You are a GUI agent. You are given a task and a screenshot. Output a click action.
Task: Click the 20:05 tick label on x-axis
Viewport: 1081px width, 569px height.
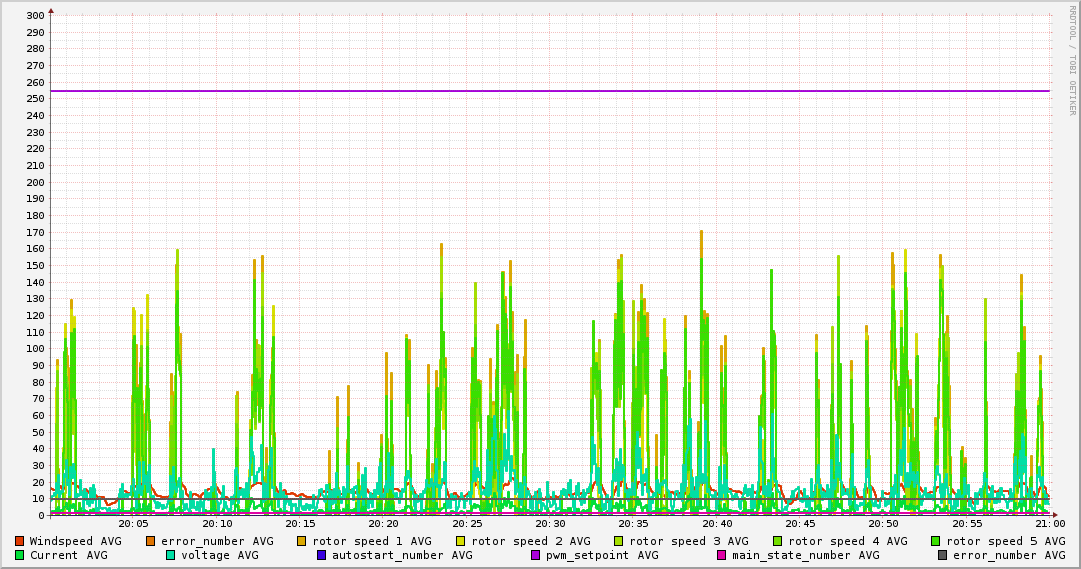133,523
